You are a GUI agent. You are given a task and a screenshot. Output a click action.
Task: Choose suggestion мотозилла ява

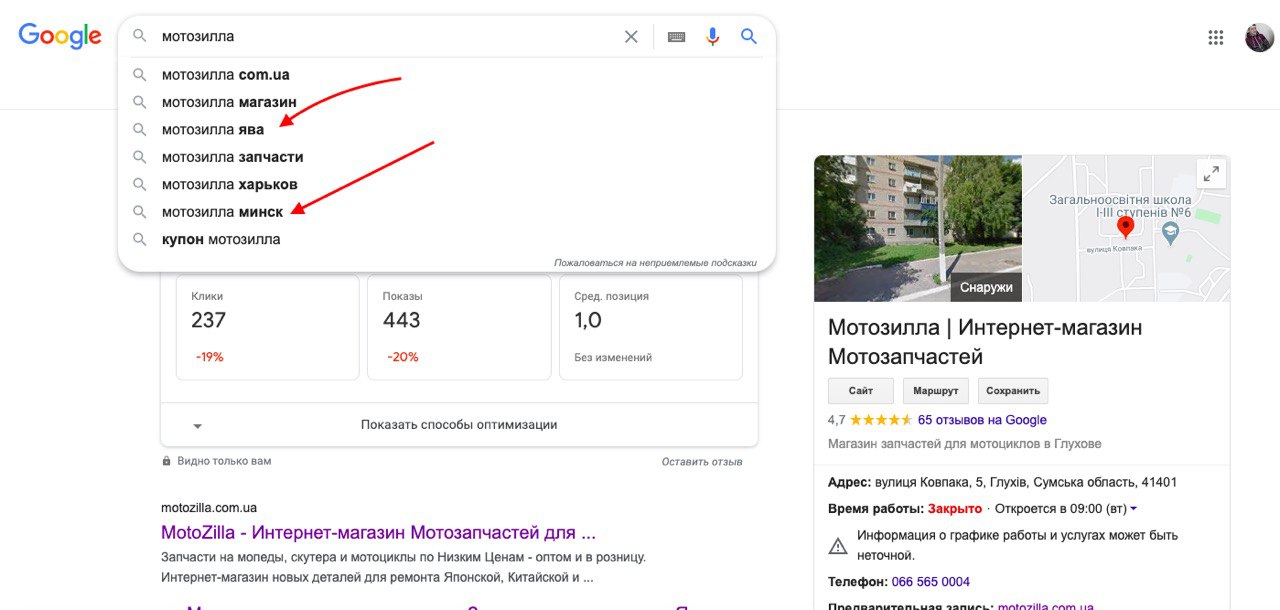coord(446,129)
